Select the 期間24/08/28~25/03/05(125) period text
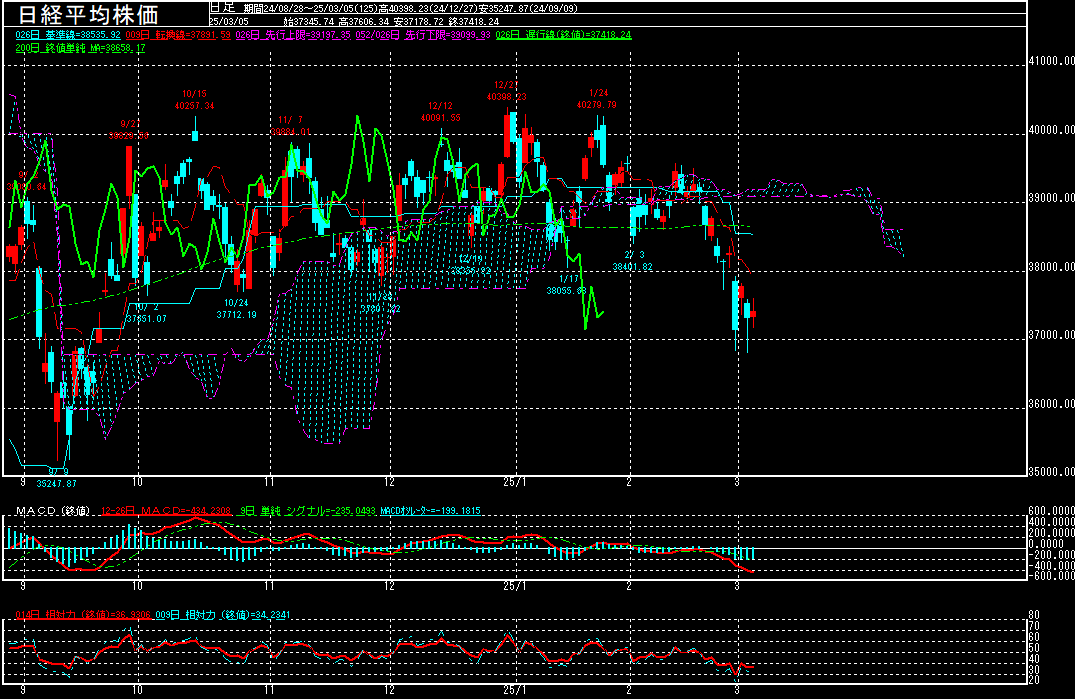Viewport: 1076px width, 699px height. point(311,8)
